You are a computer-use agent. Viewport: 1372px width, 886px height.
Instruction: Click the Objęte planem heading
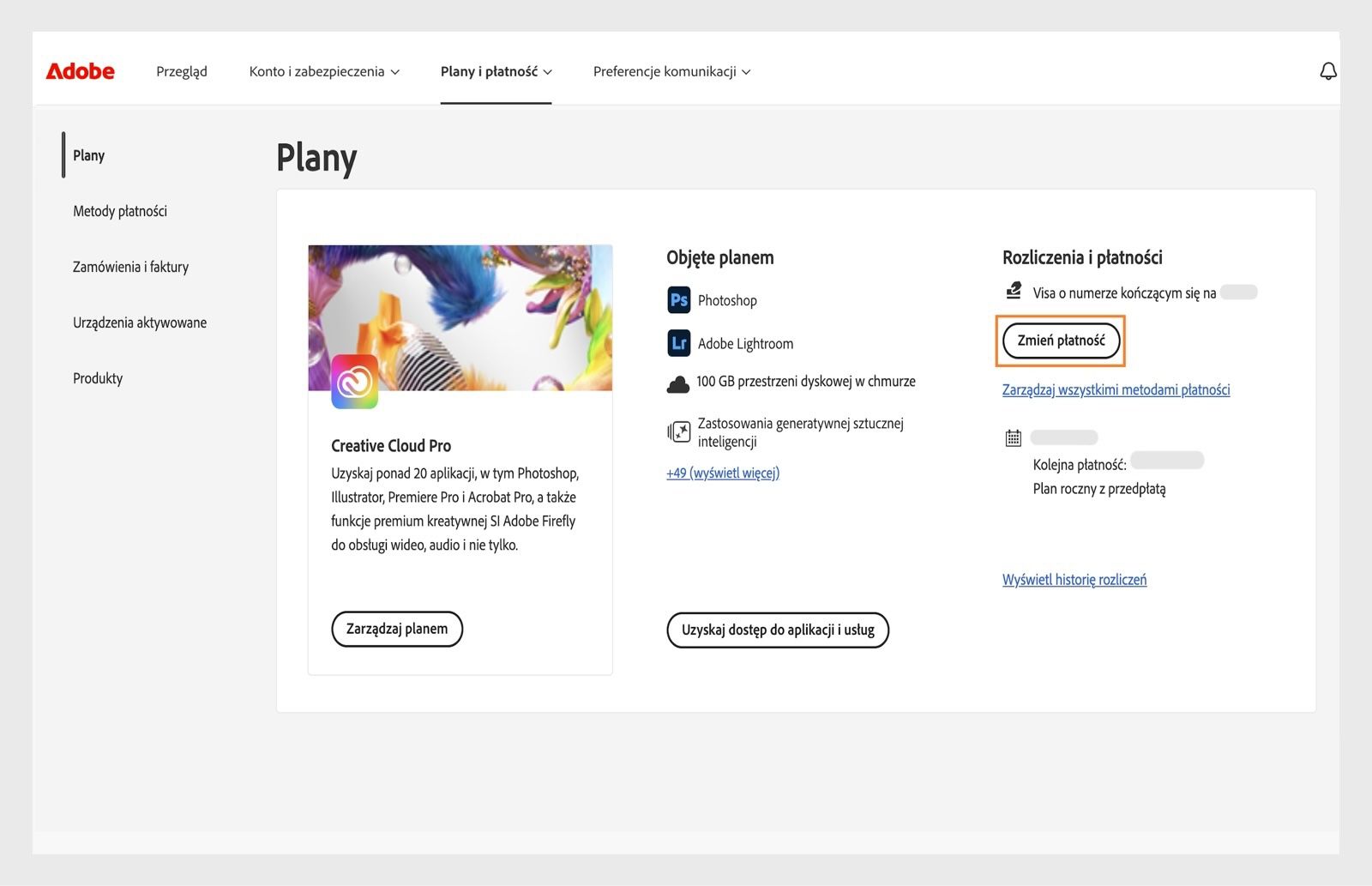(720, 257)
